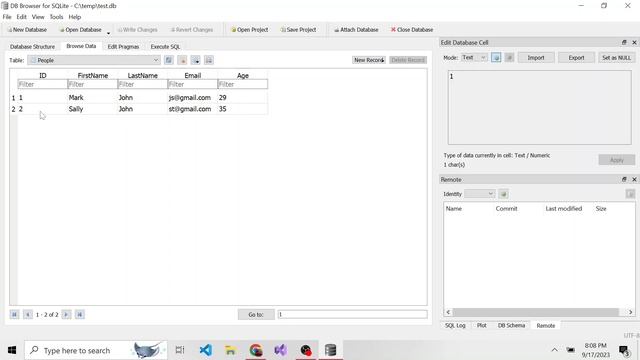Switch to DB Schema bottom tab
This screenshot has width=640, height=360.
click(x=511, y=325)
